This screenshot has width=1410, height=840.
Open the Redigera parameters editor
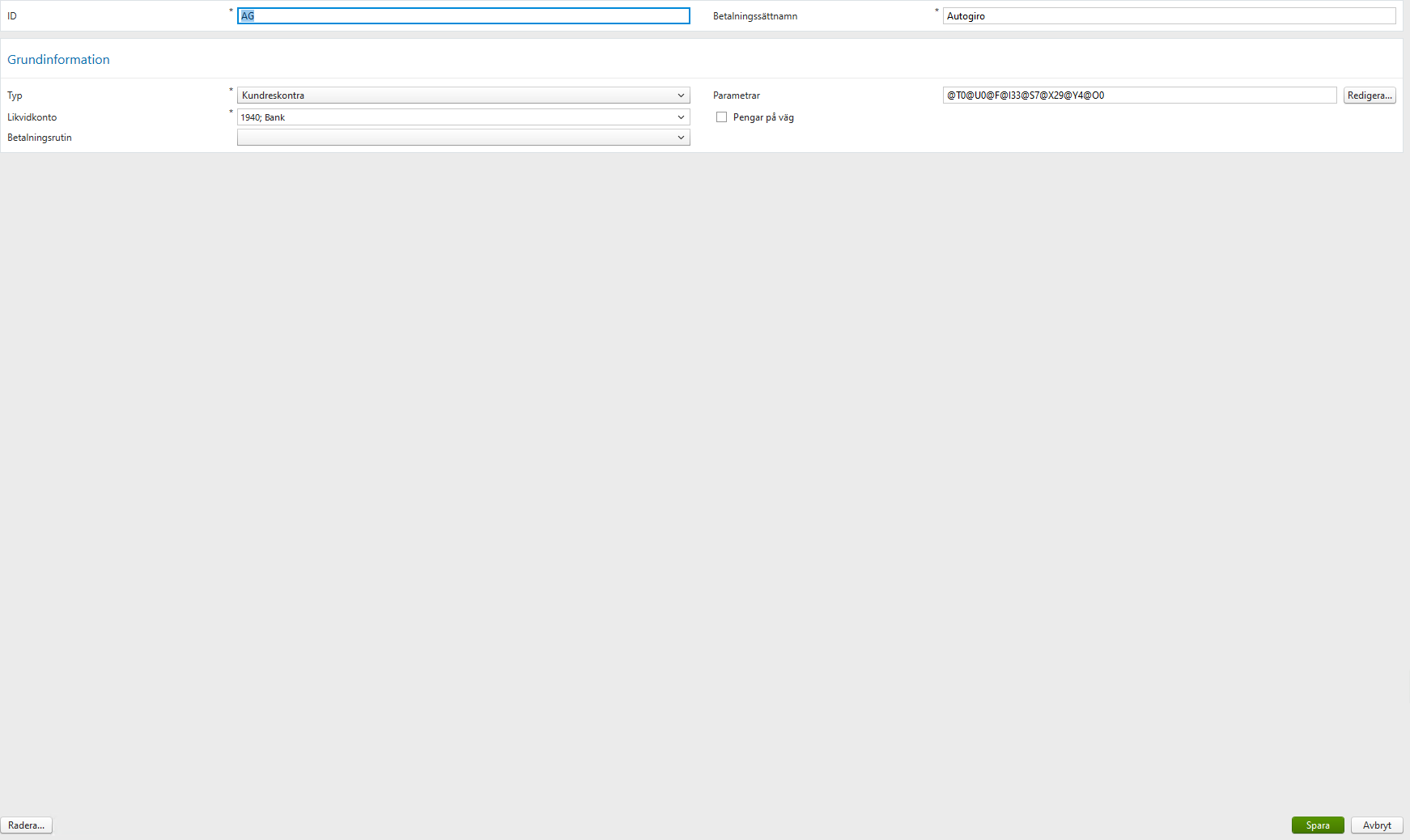1370,95
